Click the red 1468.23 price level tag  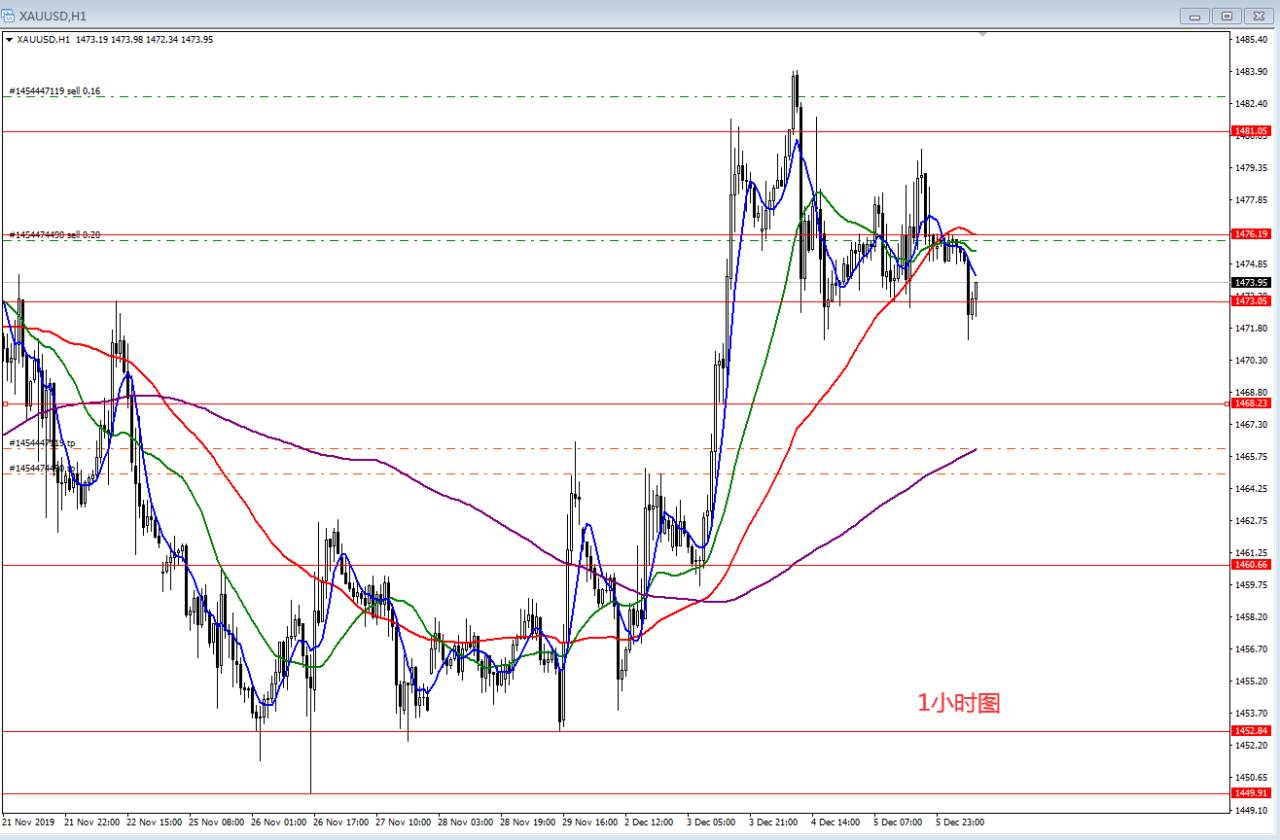(x=1251, y=403)
